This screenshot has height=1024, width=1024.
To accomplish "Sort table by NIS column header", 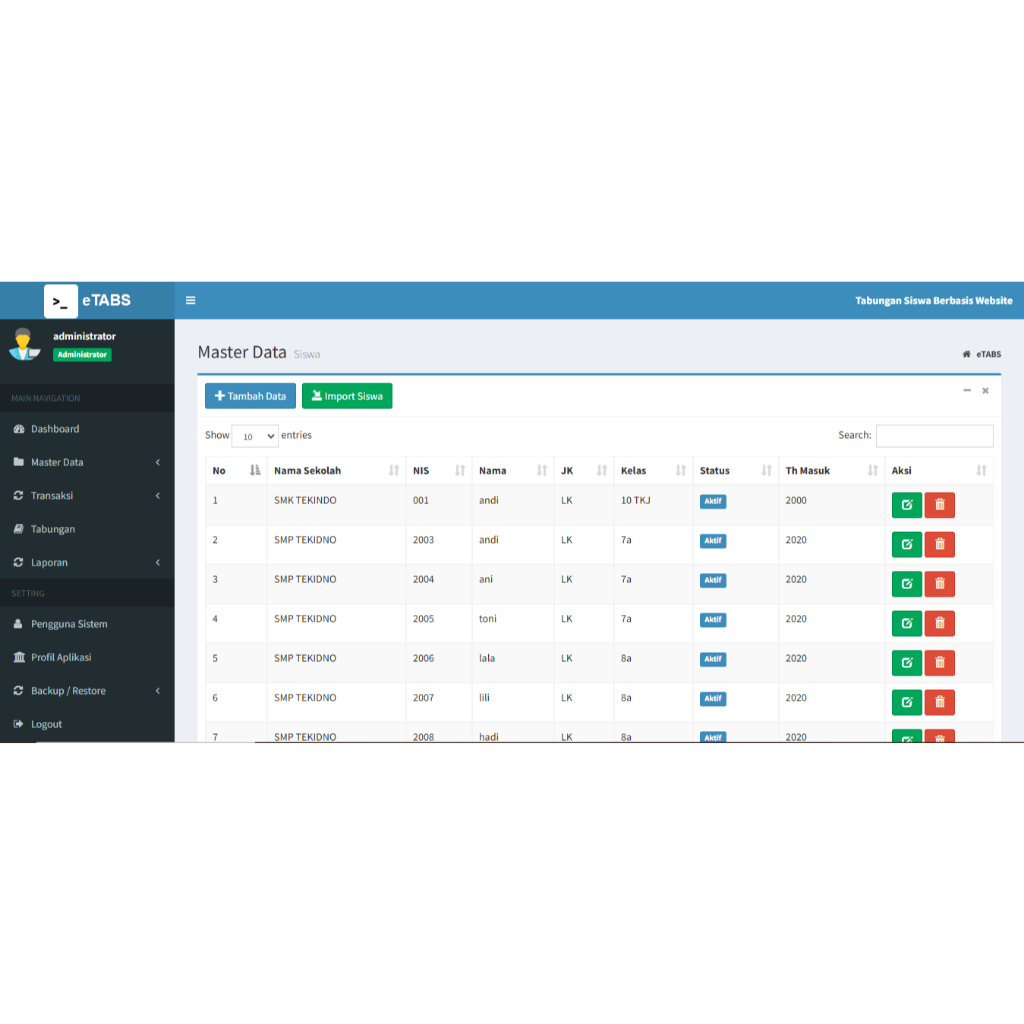I will [x=439, y=470].
